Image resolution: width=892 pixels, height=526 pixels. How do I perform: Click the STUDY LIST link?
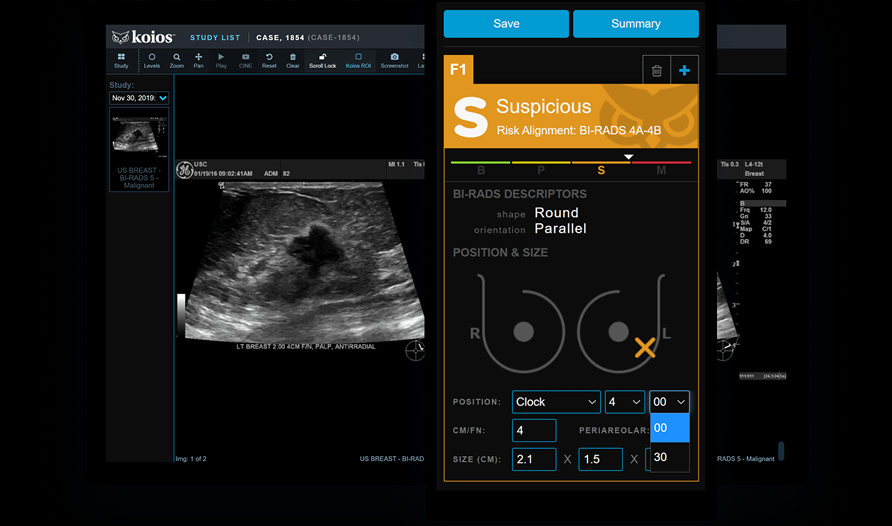pyautogui.click(x=215, y=38)
